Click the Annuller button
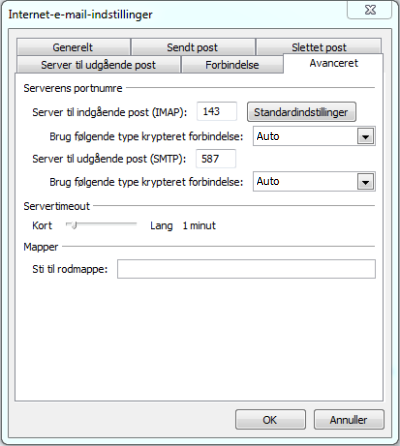 [x=349, y=420]
